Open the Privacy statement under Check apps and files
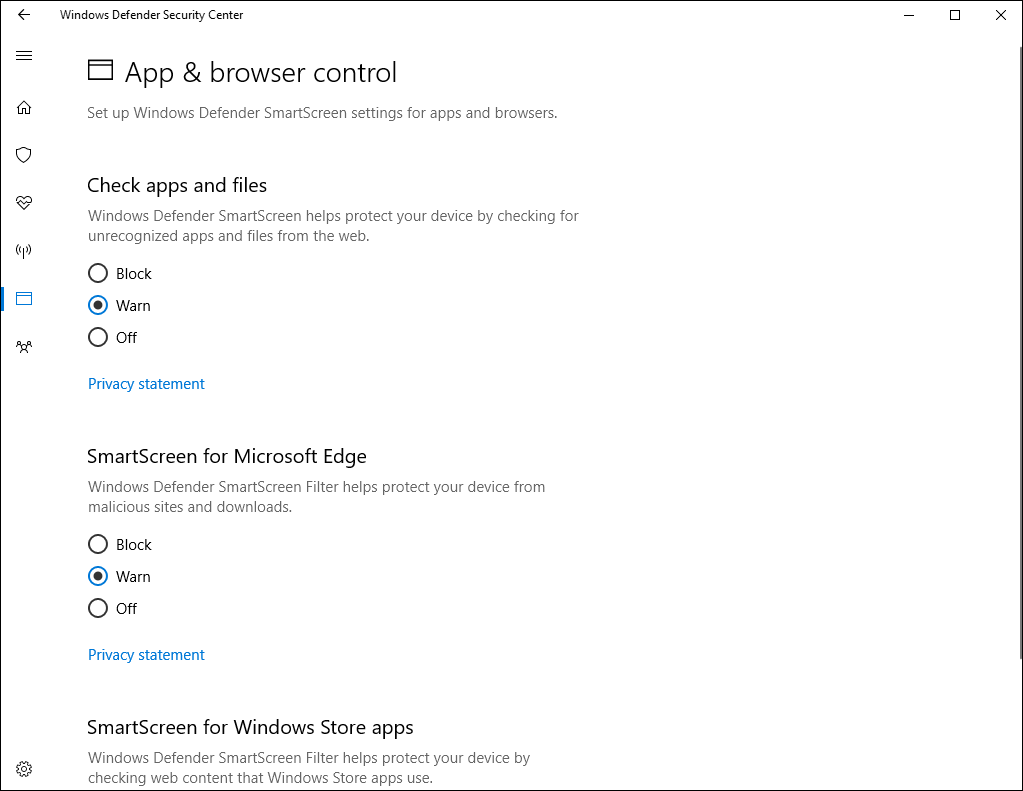1023x791 pixels. pyautogui.click(x=146, y=383)
